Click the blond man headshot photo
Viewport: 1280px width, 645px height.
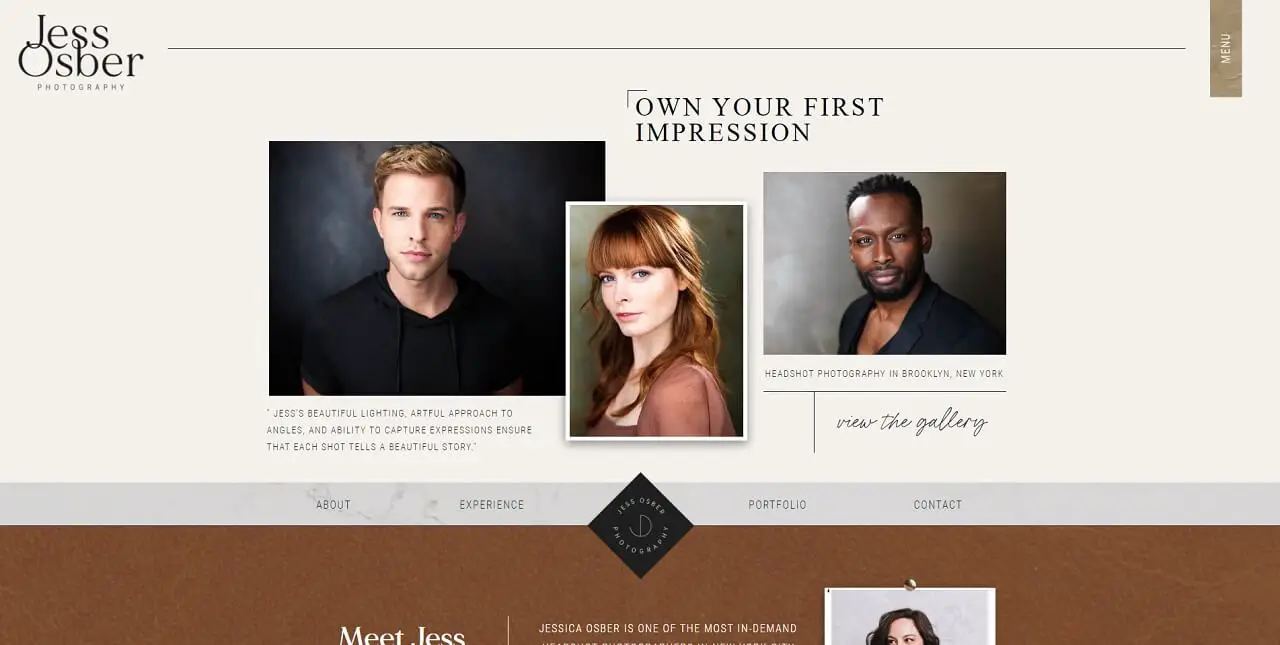pyautogui.click(x=437, y=268)
